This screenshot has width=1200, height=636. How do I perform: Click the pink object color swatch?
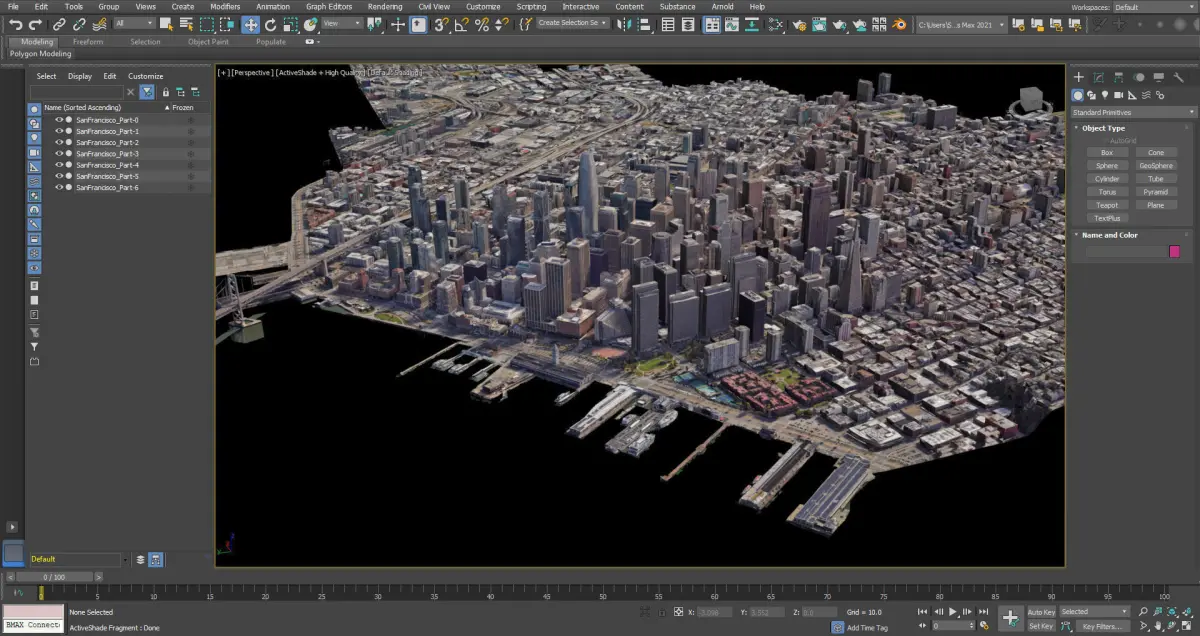click(x=1175, y=252)
